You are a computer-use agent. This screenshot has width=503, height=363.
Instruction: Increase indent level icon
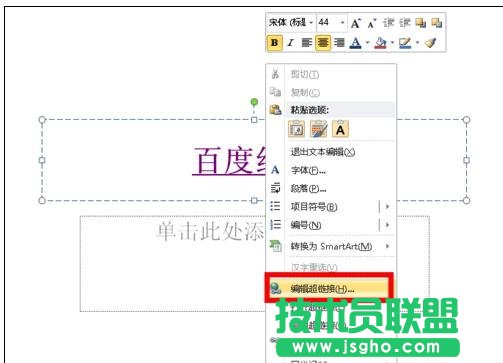coord(405,23)
